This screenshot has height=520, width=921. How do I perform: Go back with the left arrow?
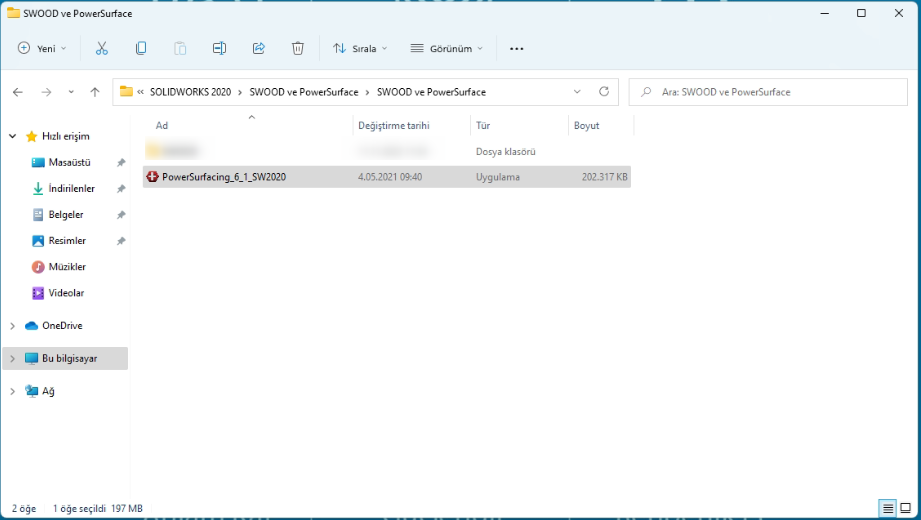[18, 92]
